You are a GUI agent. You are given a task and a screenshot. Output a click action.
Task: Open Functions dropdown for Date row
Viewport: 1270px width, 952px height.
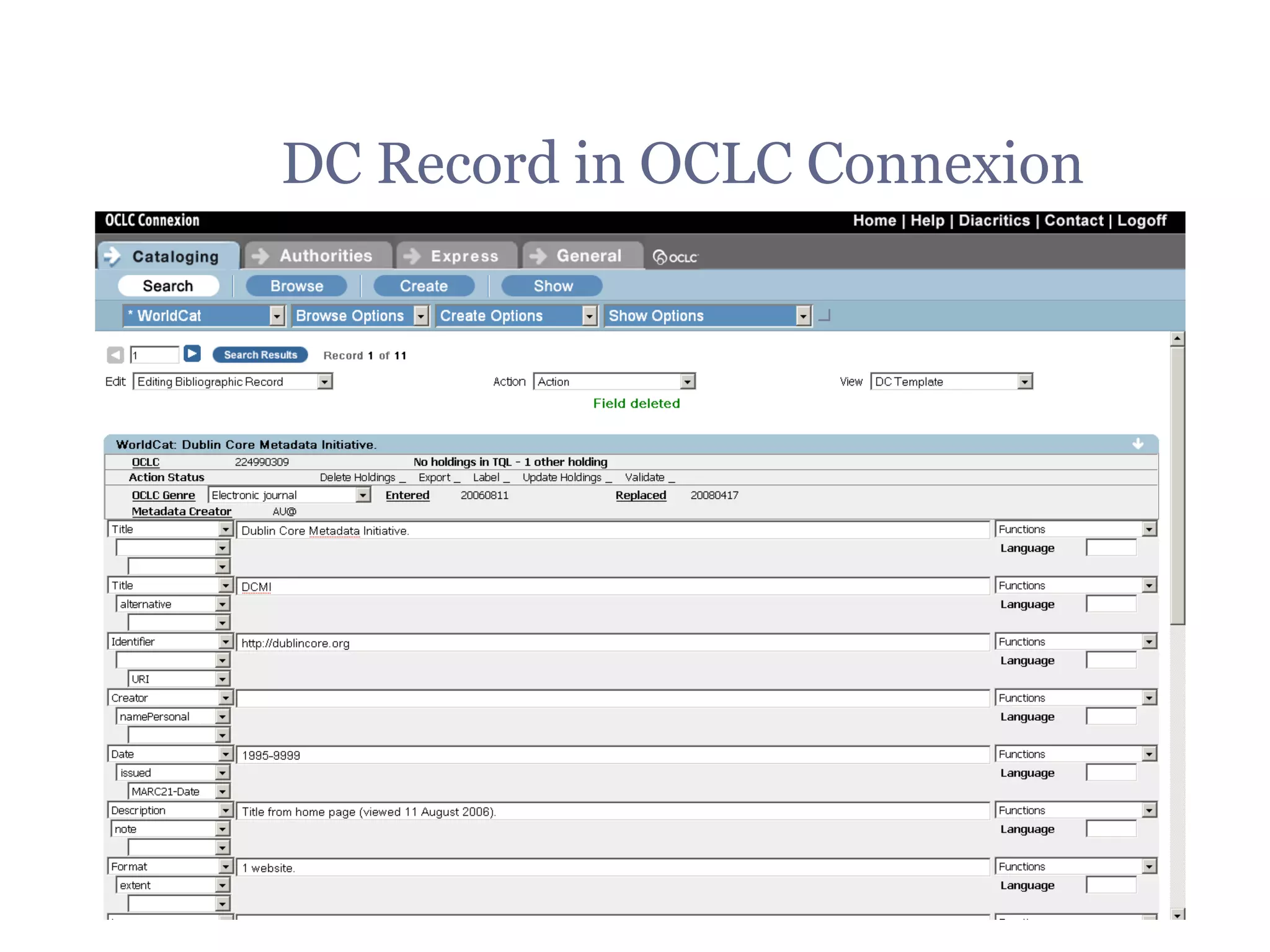(x=1076, y=754)
